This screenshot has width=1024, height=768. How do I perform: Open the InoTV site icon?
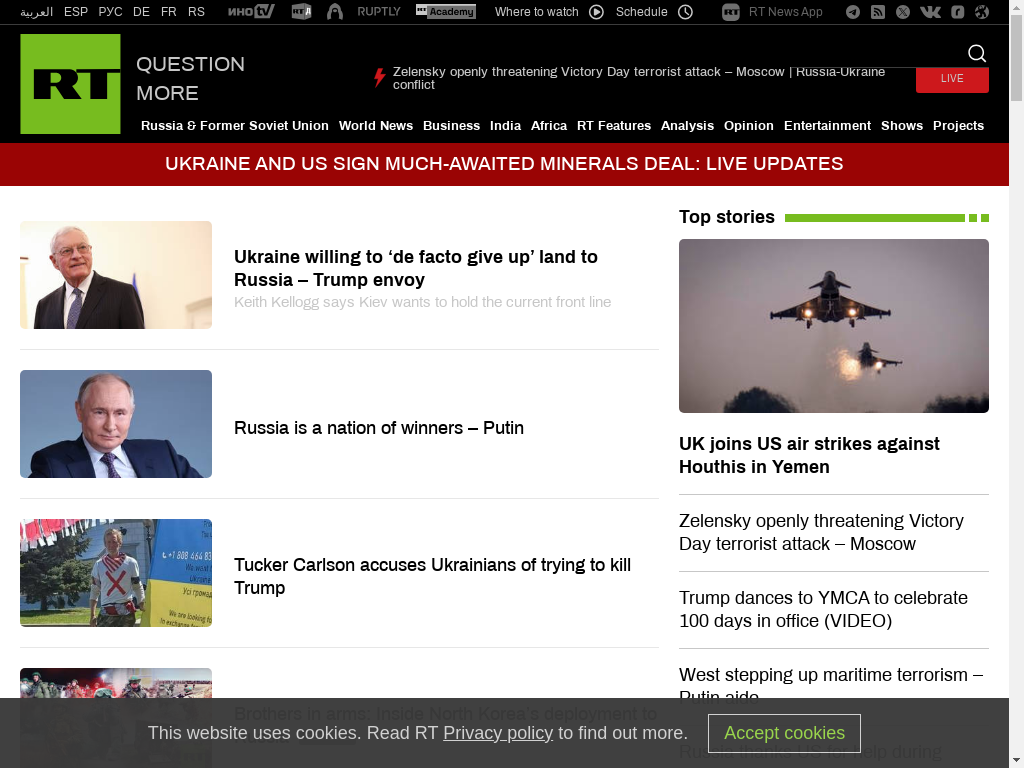[x=251, y=12]
